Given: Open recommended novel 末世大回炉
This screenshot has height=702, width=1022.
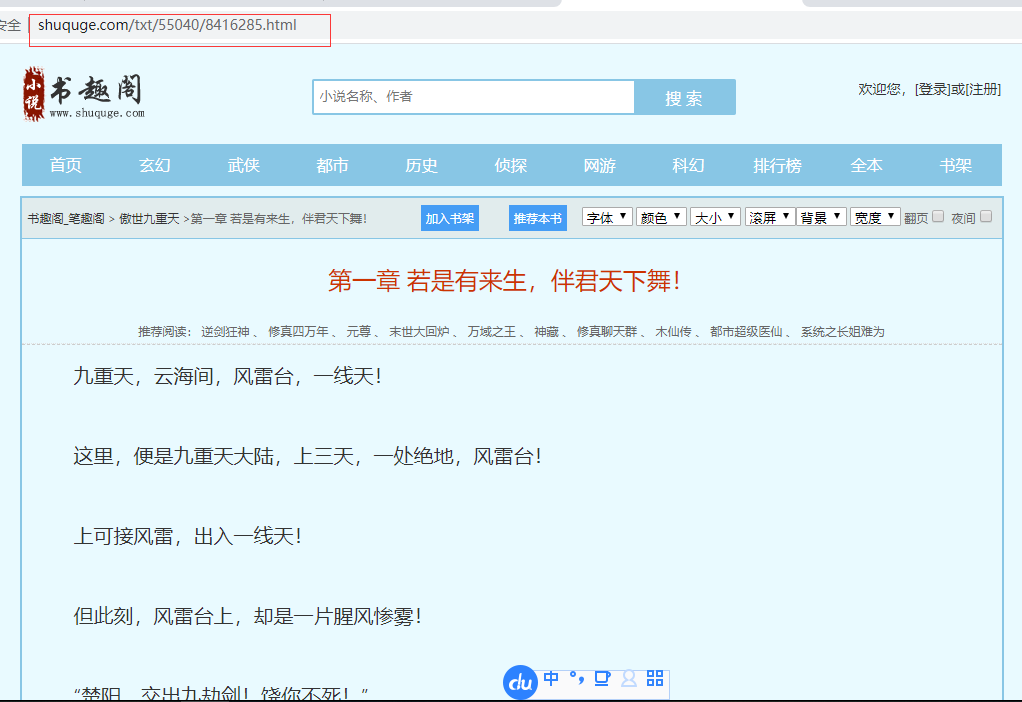Looking at the screenshot, I should [x=419, y=332].
